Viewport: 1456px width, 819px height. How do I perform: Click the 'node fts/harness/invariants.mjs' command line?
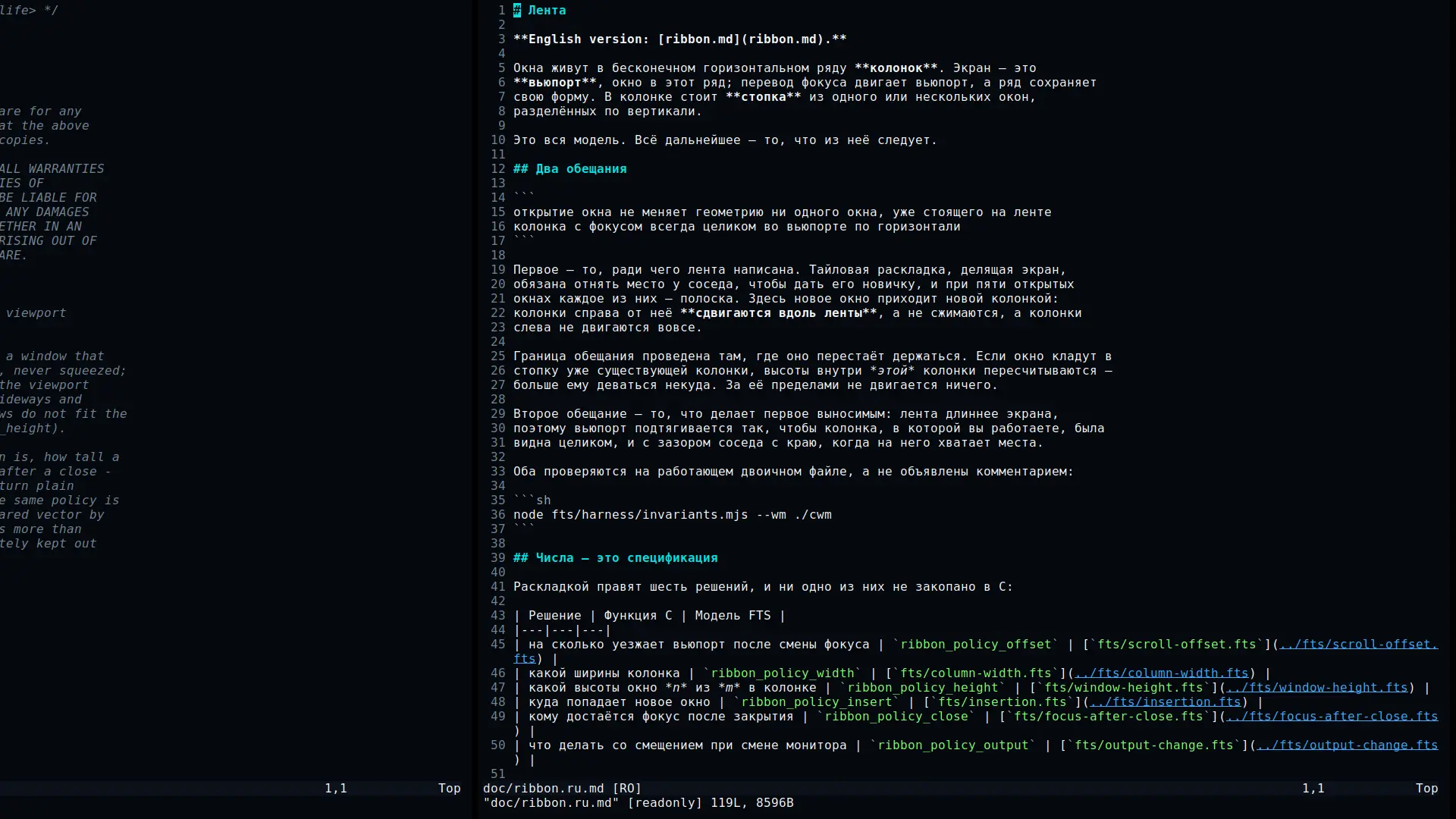673,515
